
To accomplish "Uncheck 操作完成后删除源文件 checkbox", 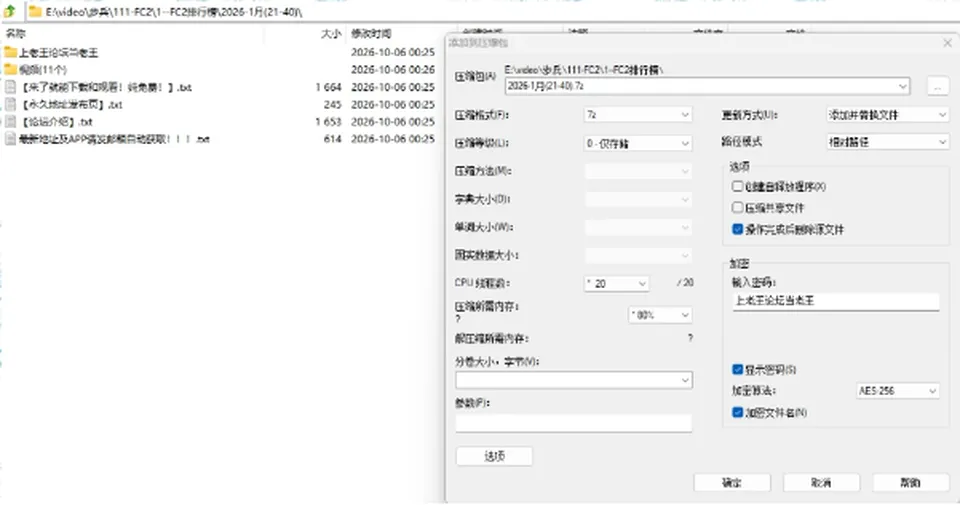I will click(738, 229).
